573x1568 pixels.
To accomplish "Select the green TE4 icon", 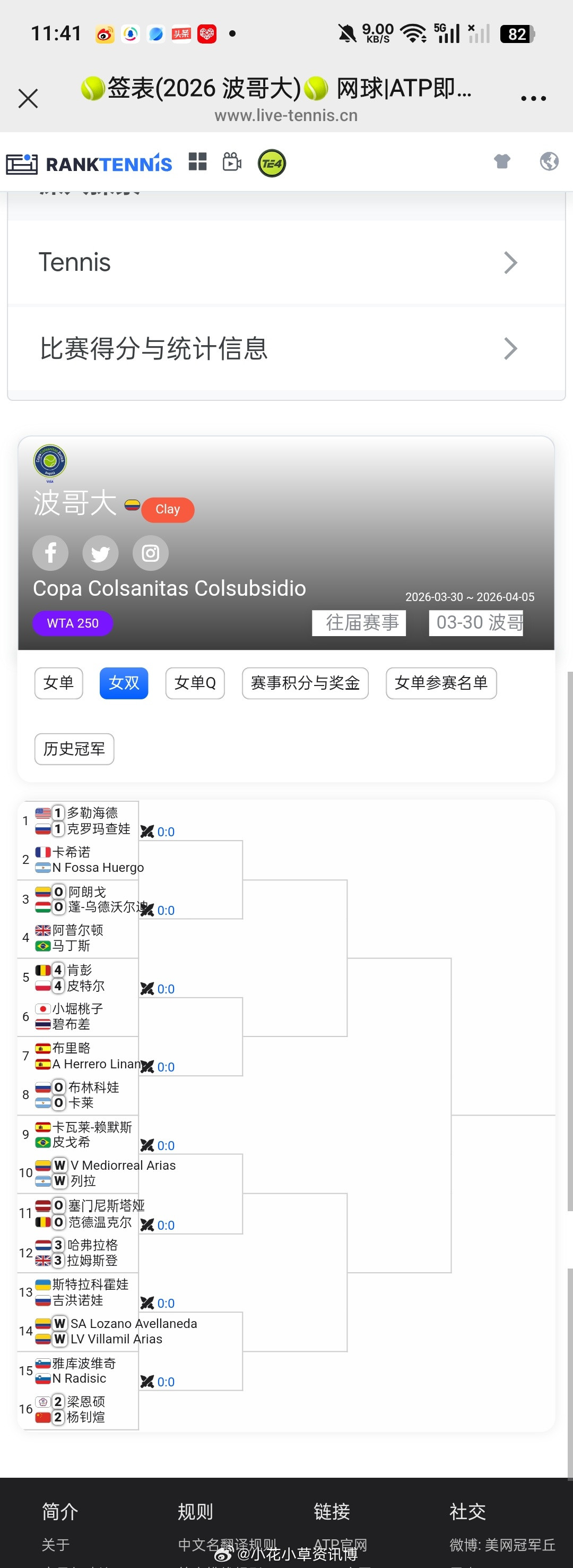I will 271,162.
